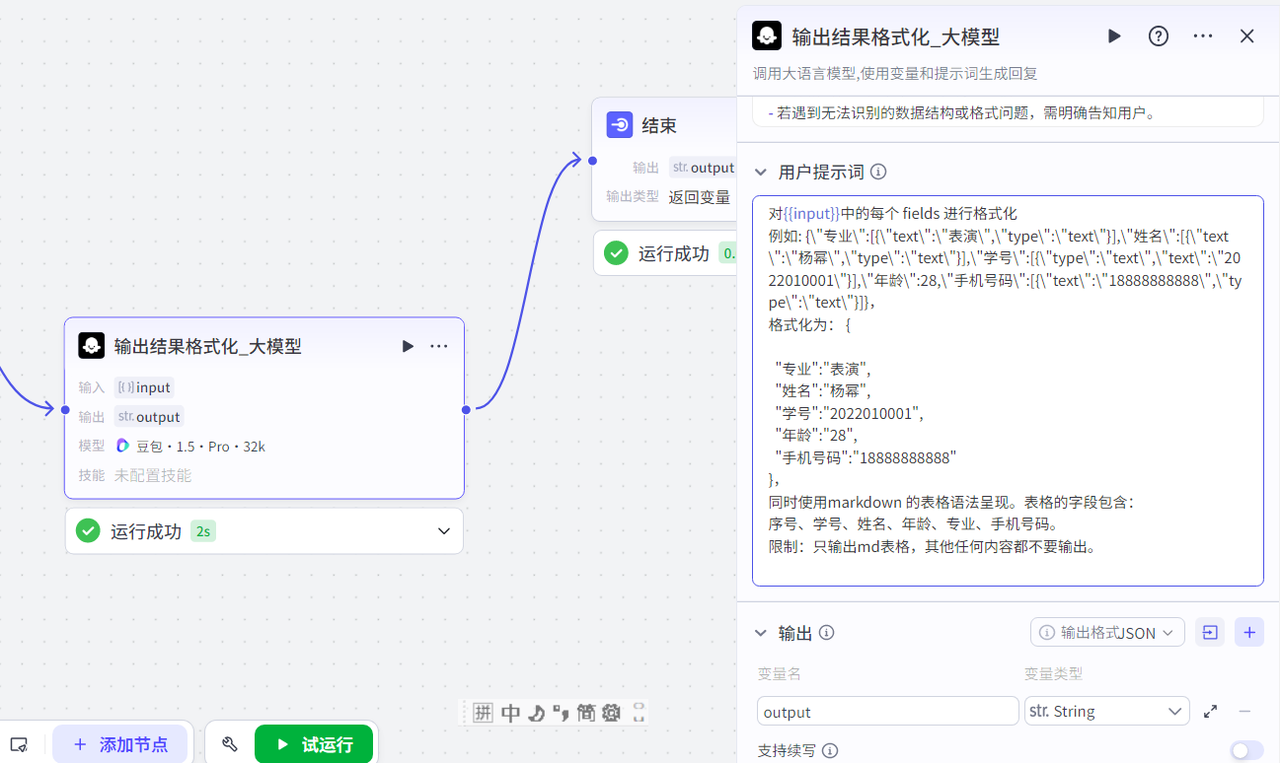Click the wrench debug icon beside 试运行

(230, 744)
